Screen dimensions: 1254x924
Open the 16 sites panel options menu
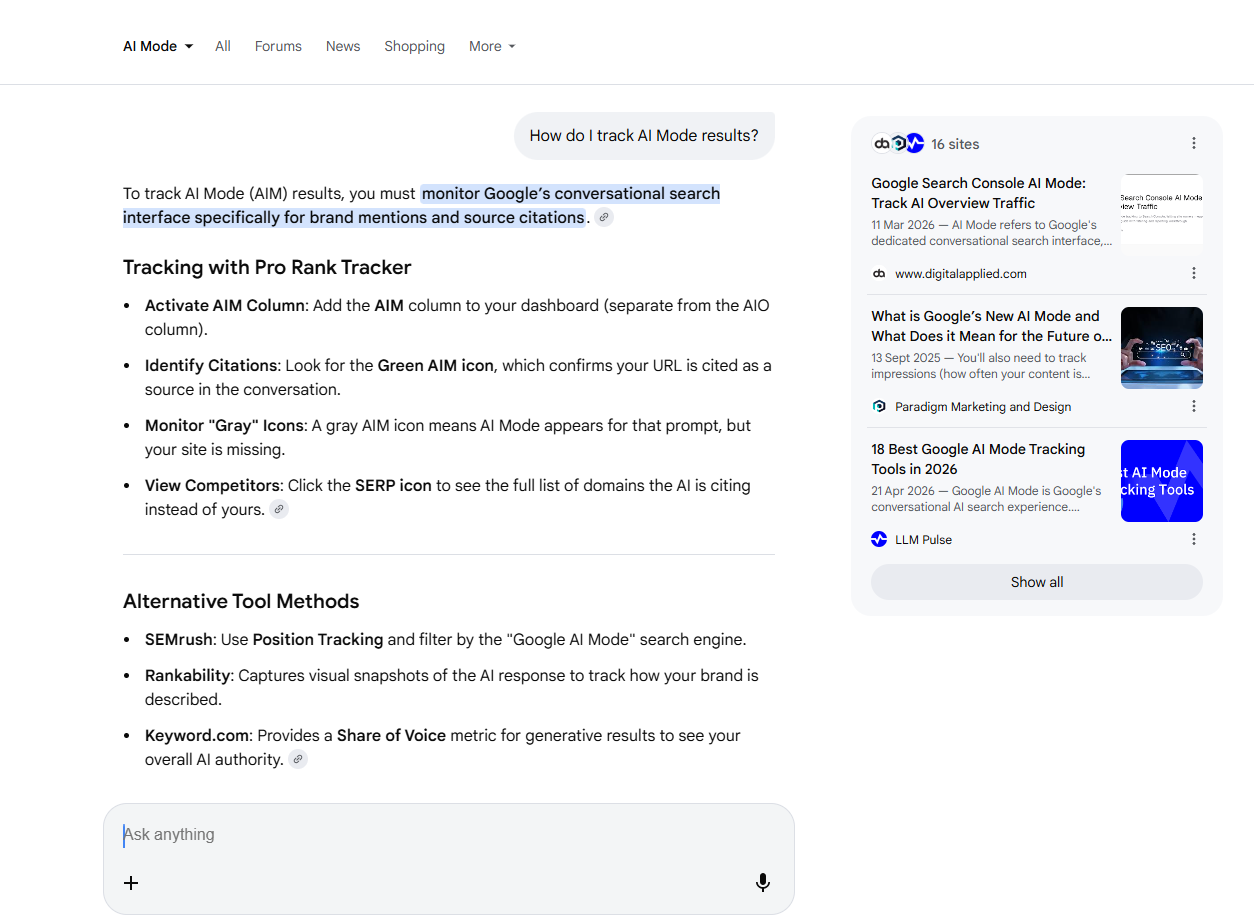point(1194,144)
